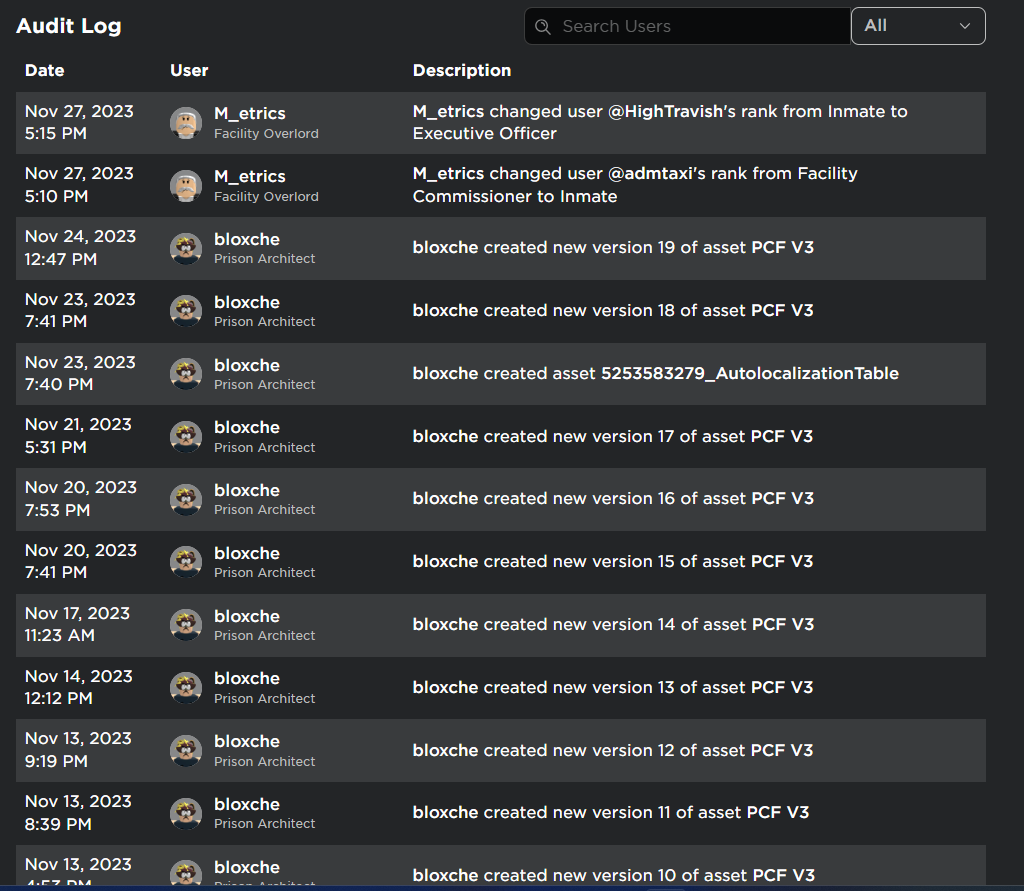The image size is (1024, 891).
Task: Click bloxche's avatar on the Nov 24 entry
Action: pos(185,249)
